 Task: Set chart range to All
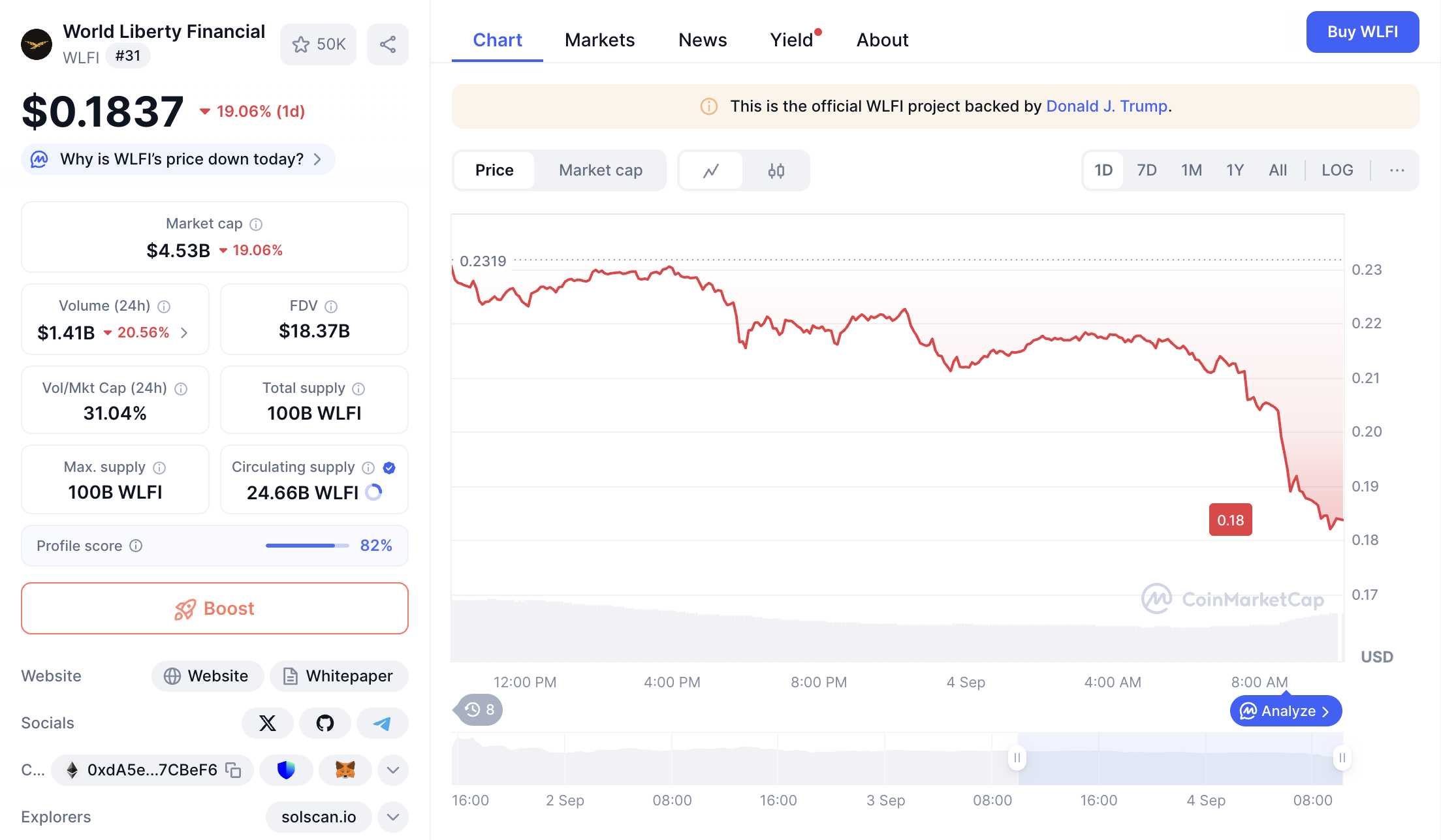1278,170
